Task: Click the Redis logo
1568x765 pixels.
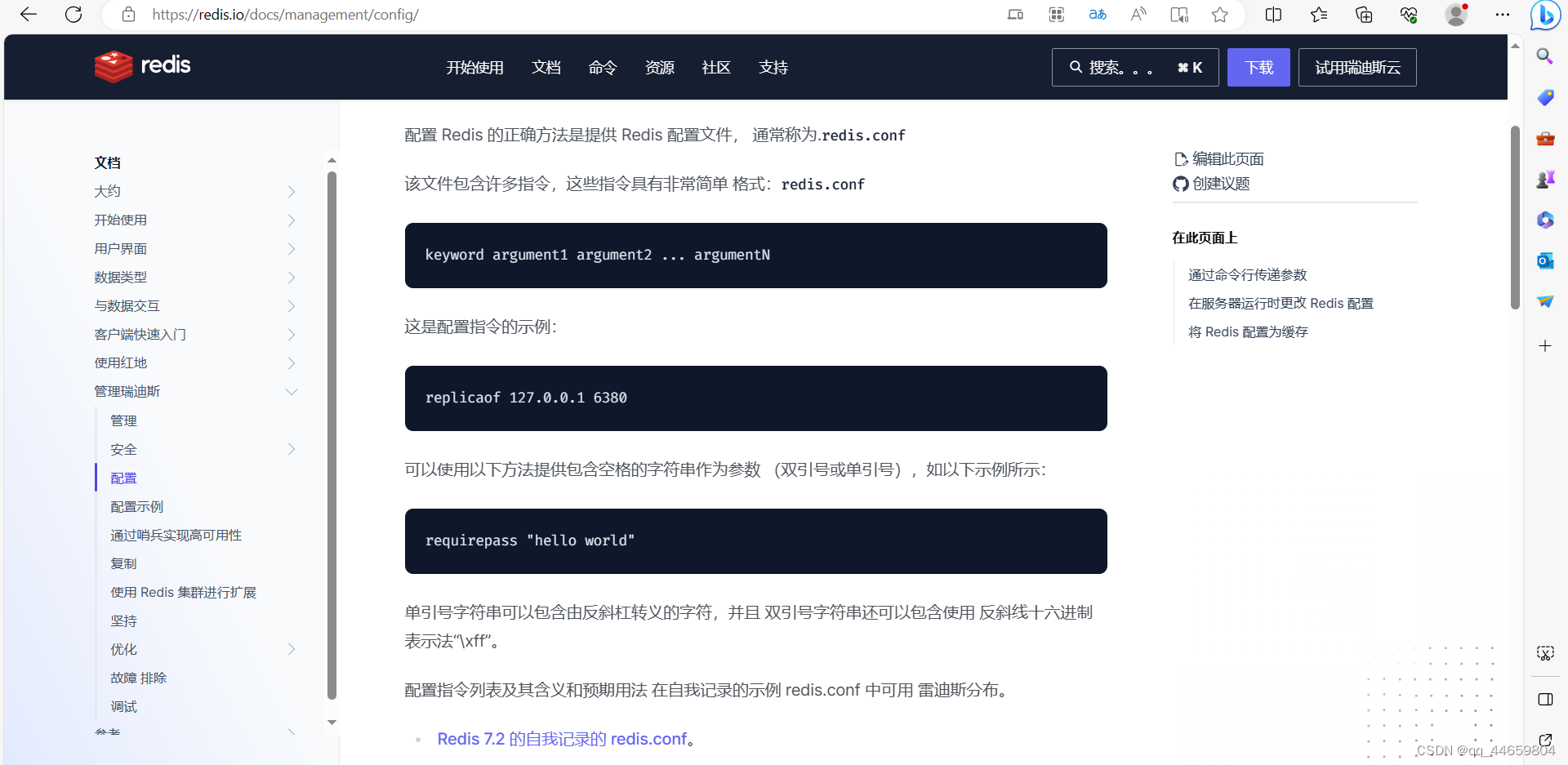Action: pos(142,66)
